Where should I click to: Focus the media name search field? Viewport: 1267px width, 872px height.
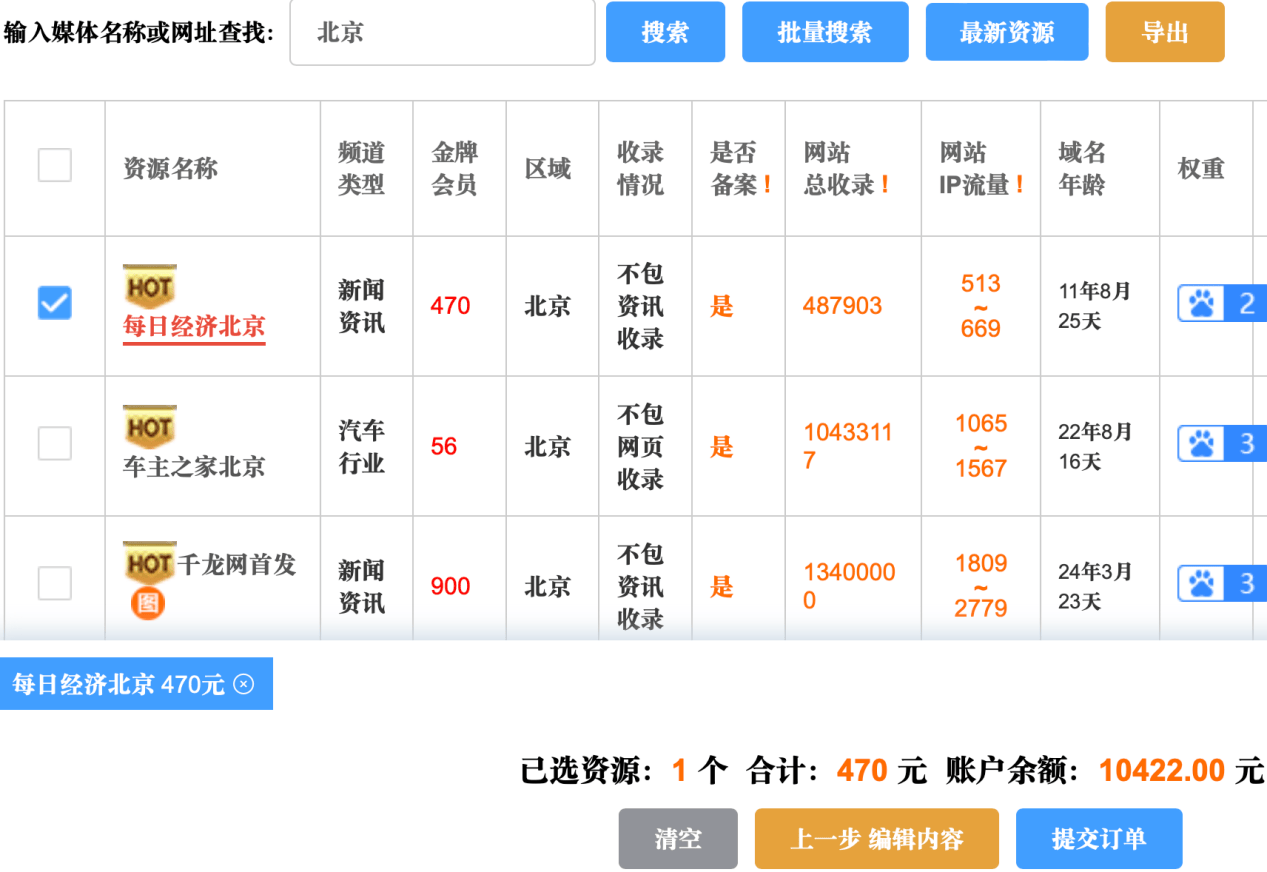coord(443,32)
